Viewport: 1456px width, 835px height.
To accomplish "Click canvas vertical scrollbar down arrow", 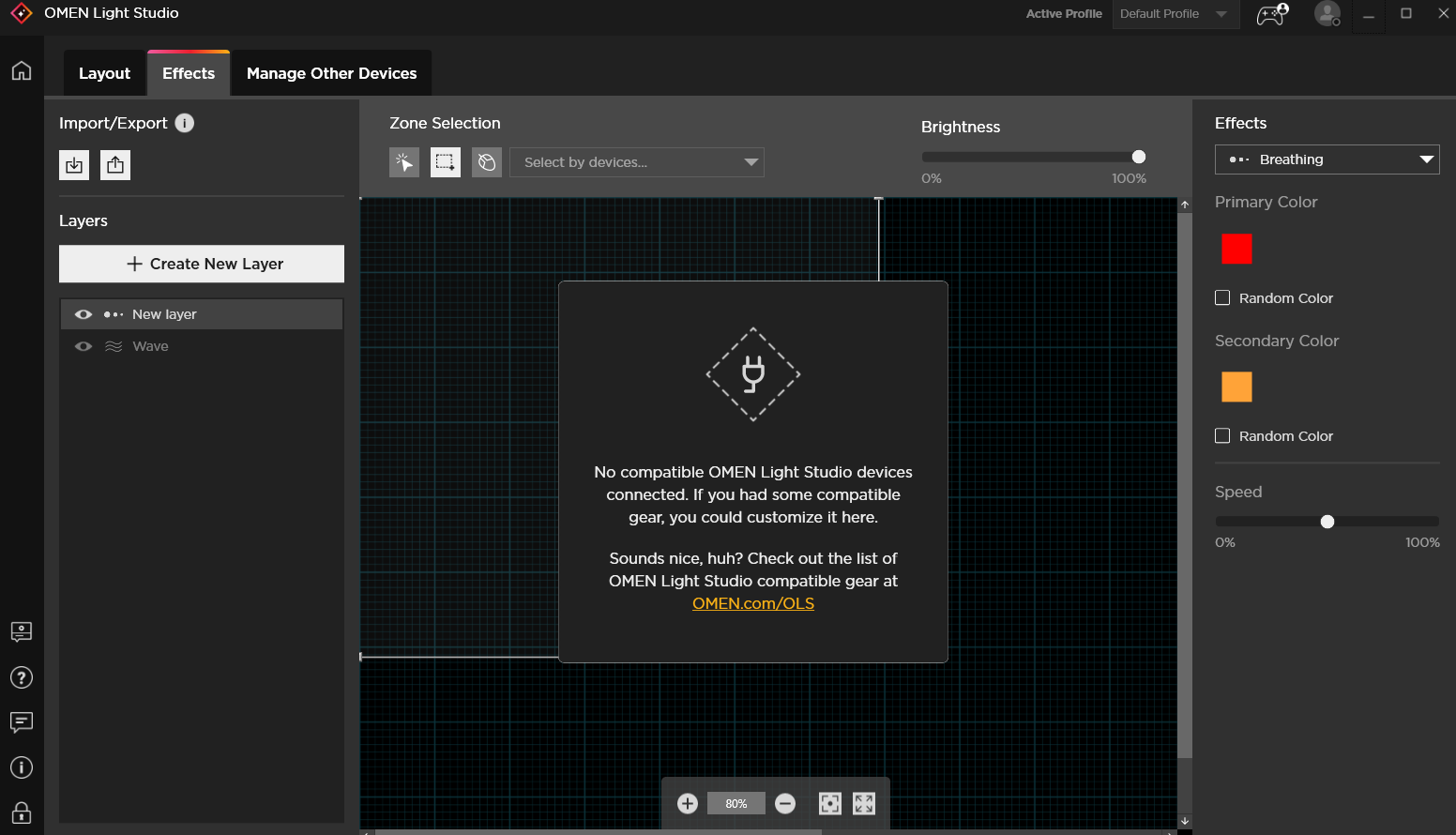I will (1185, 821).
